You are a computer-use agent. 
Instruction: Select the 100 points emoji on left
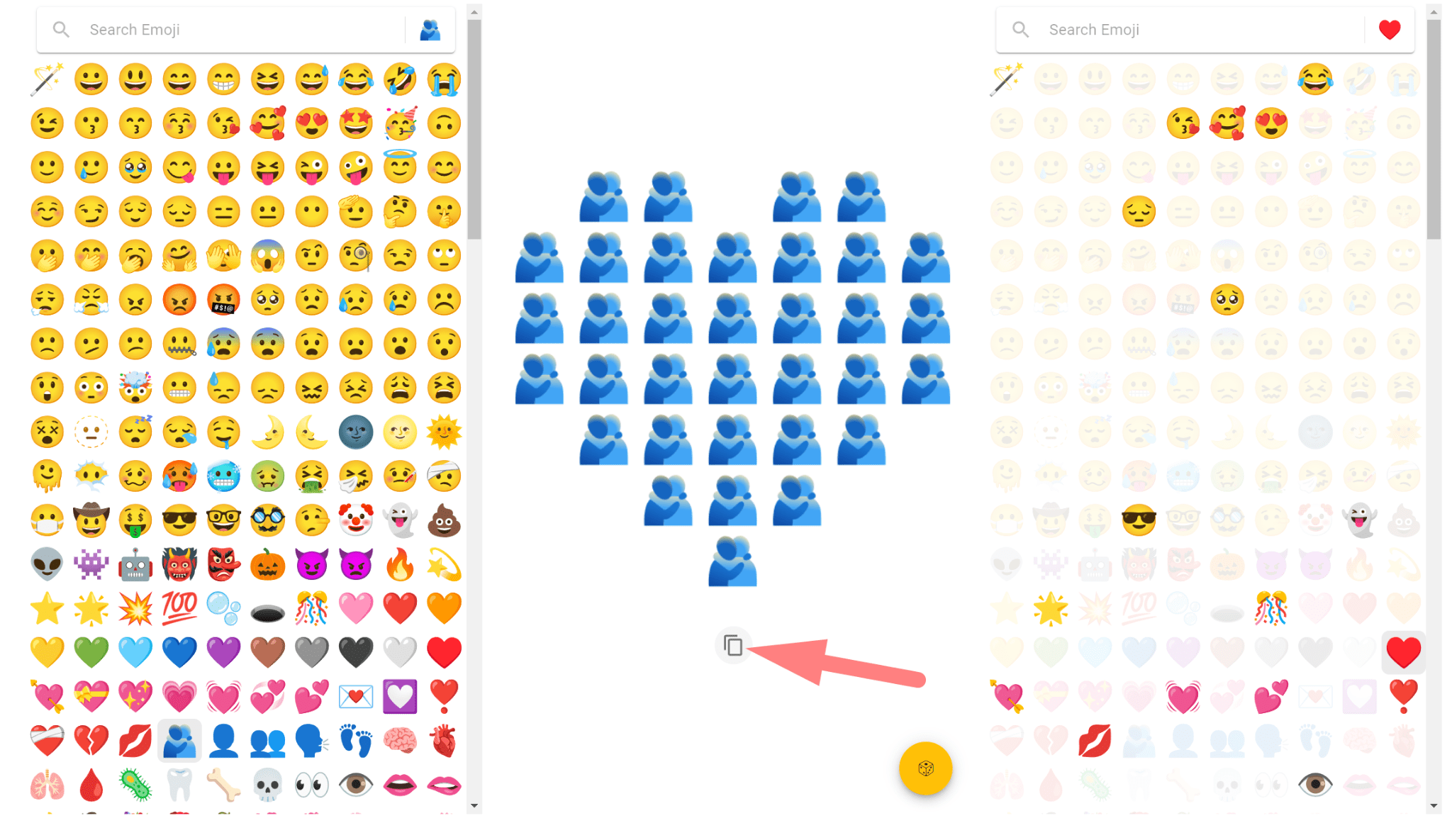179,608
